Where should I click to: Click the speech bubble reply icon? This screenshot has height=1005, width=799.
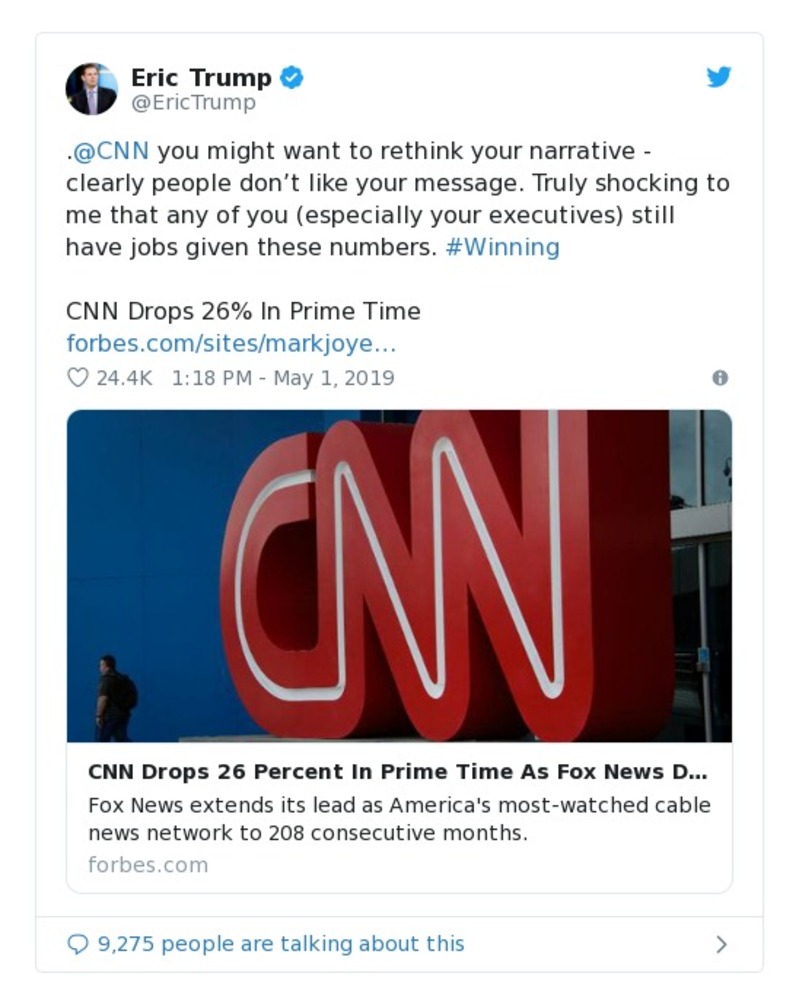[77, 944]
